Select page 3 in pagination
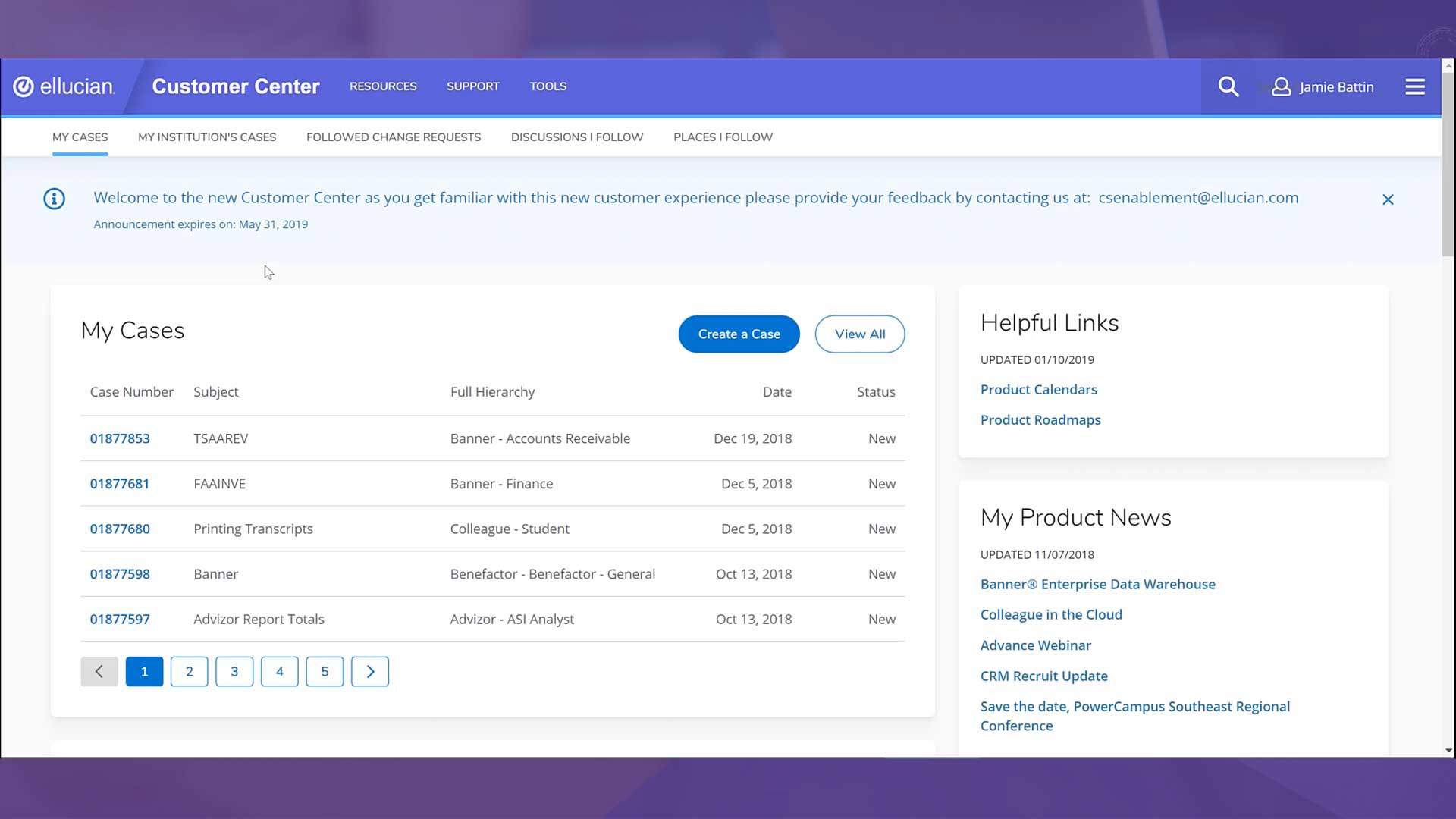 pyautogui.click(x=234, y=671)
